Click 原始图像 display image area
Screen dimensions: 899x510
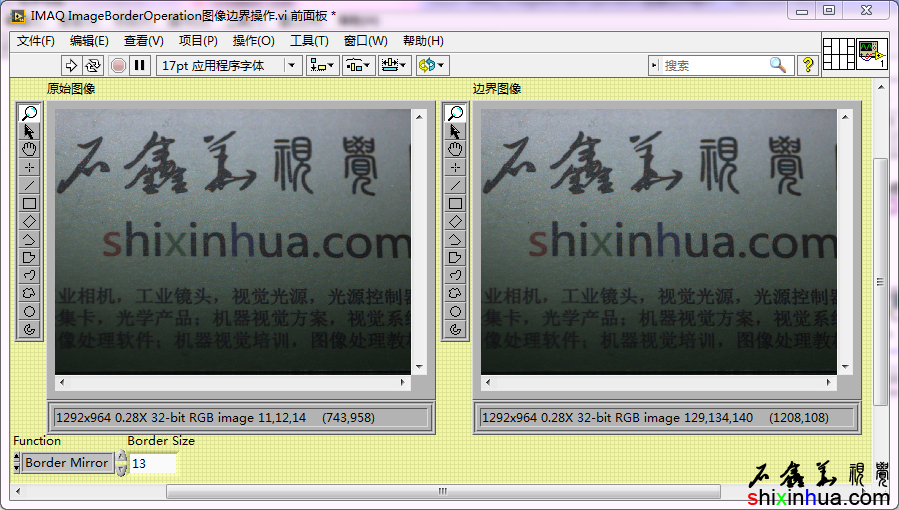233,242
